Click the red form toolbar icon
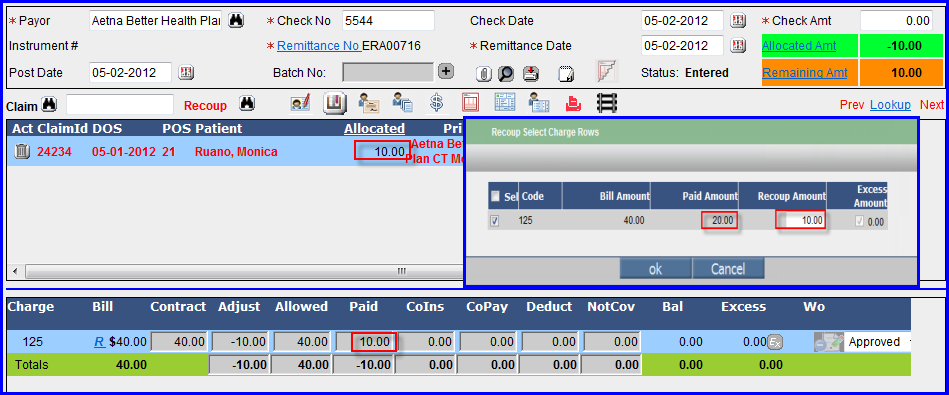The height and width of the screenshot is (395, 949). (470, 103)
